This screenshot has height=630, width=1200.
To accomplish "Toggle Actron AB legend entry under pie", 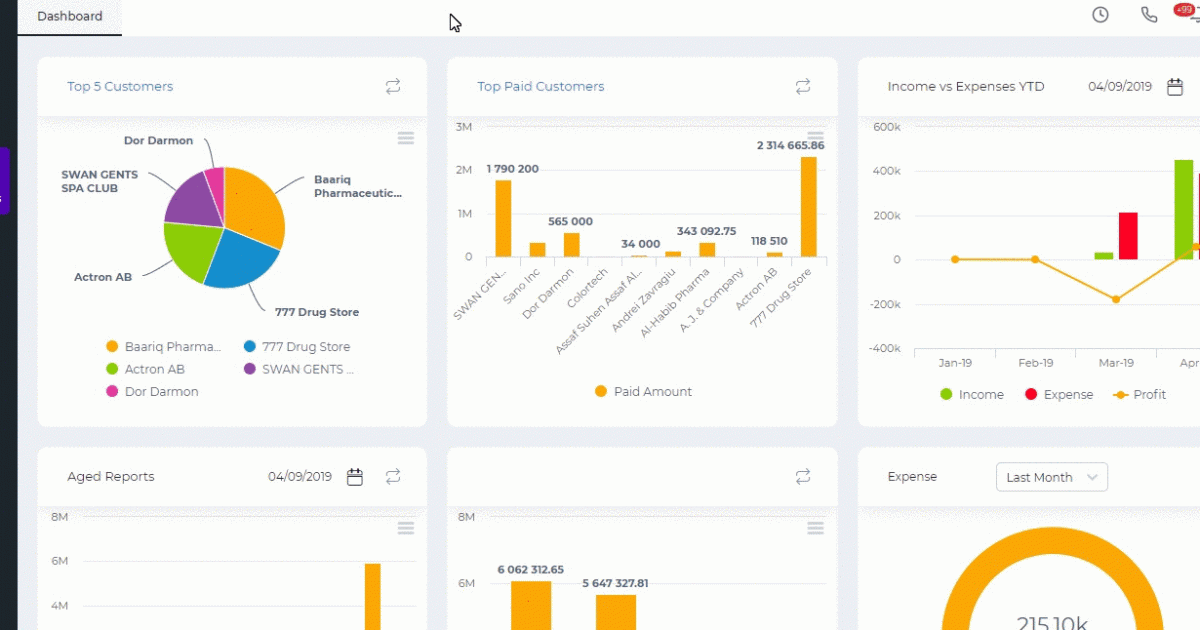I will pos(145,369).
